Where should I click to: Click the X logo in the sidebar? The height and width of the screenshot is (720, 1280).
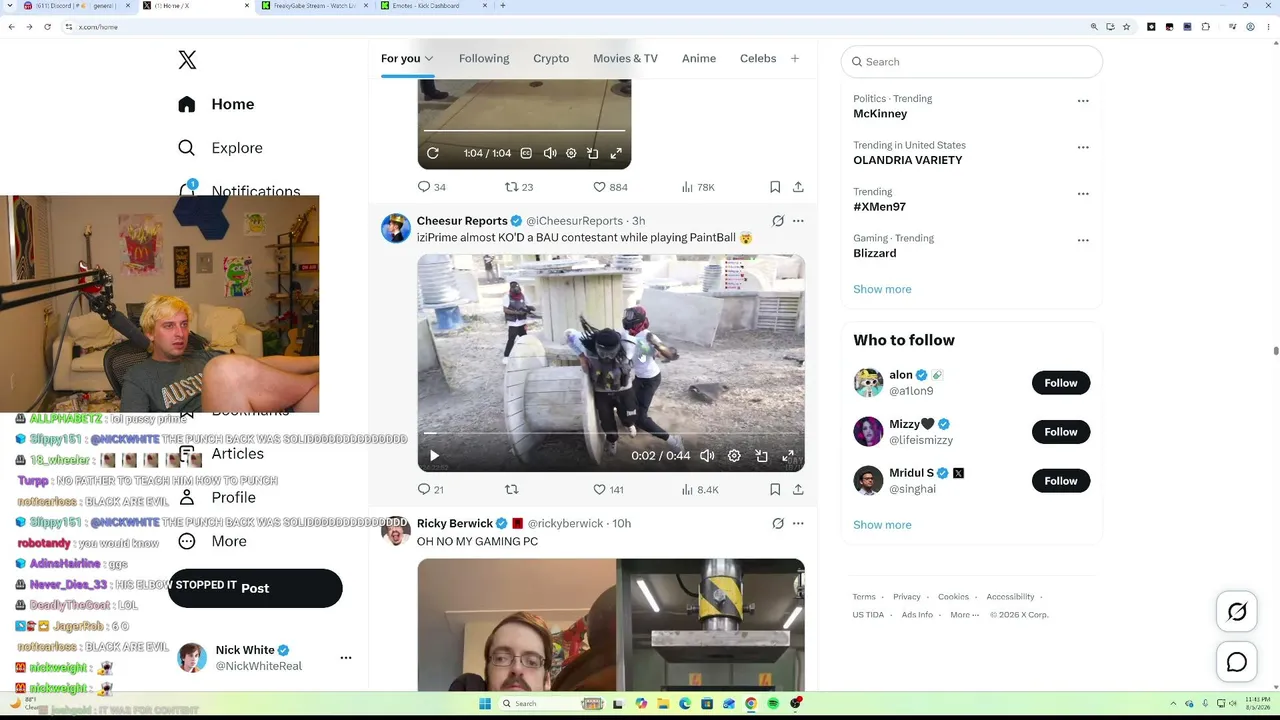pyautogui.click(x=187, y=60)
